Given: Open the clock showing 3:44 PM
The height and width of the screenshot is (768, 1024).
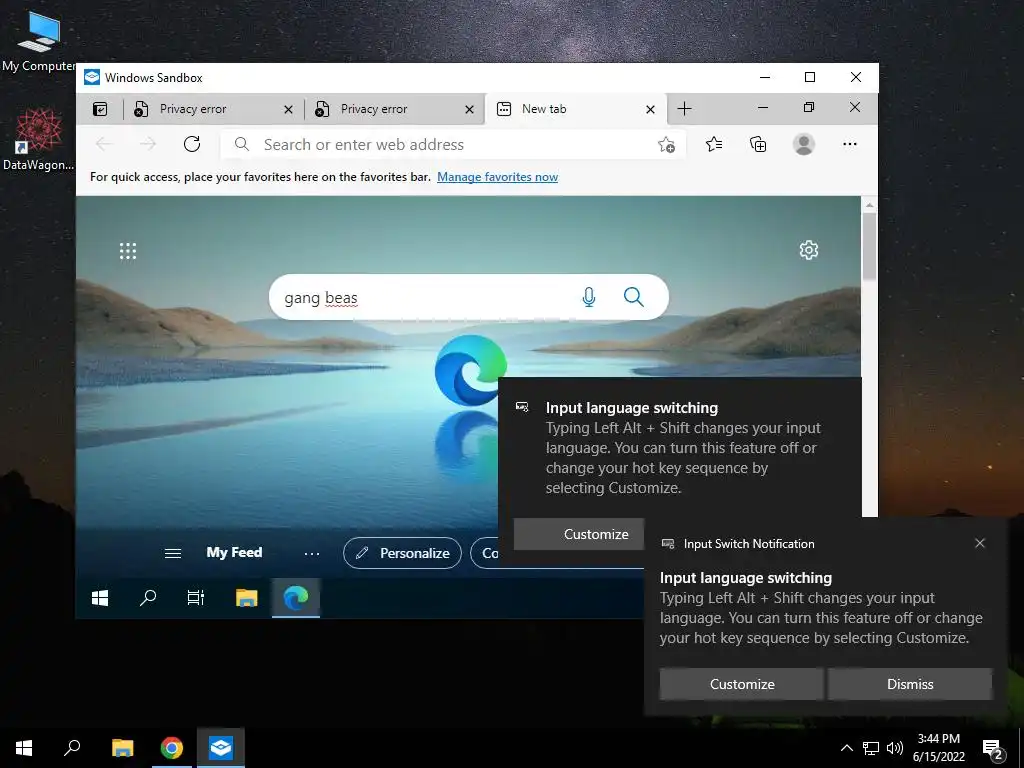Looking at the screenshot, I should [938, 748].
